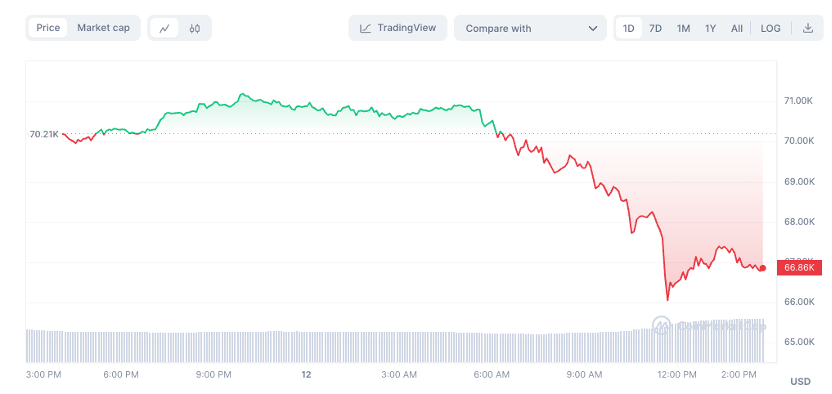The width and height of the screenshot is (832, 394).
Task: Choose the 1M time range
Action: coord(683,28)
